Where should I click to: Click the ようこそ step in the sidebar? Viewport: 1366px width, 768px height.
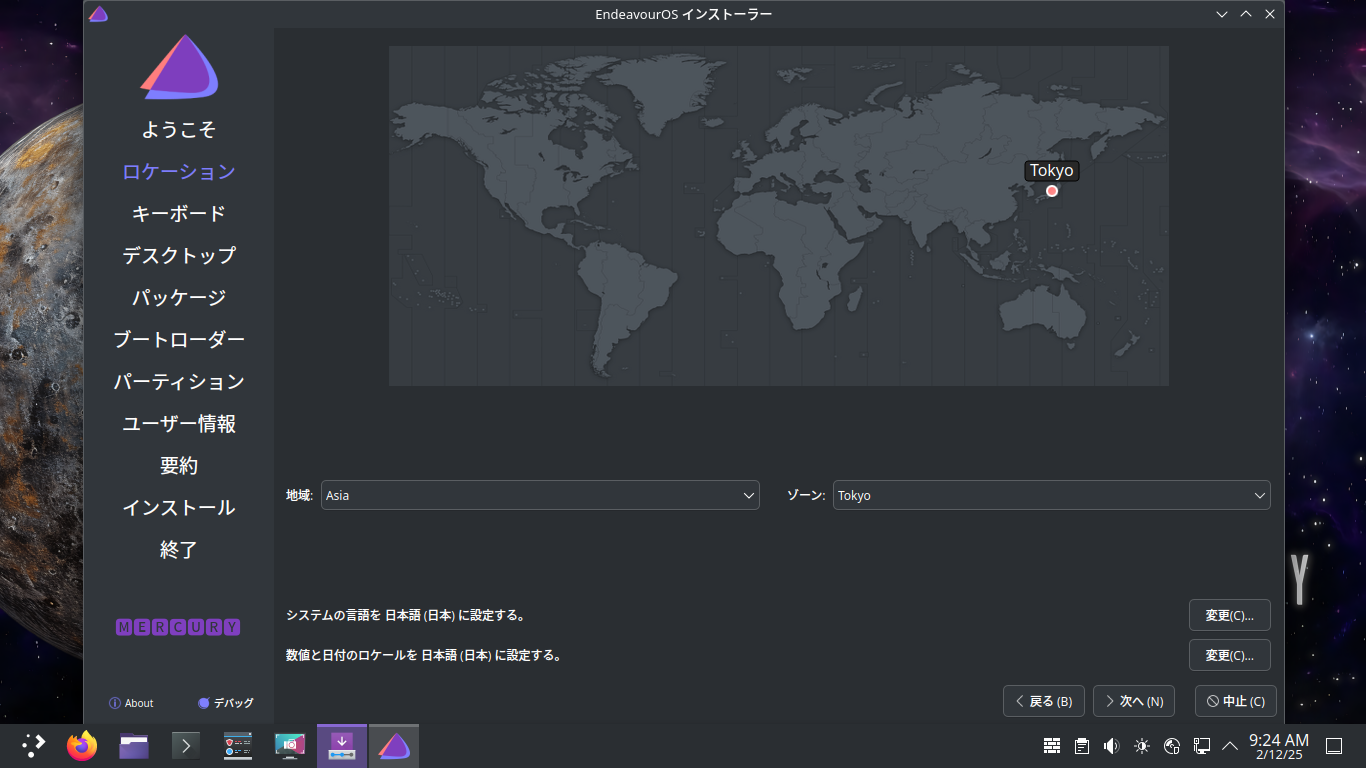179,130
